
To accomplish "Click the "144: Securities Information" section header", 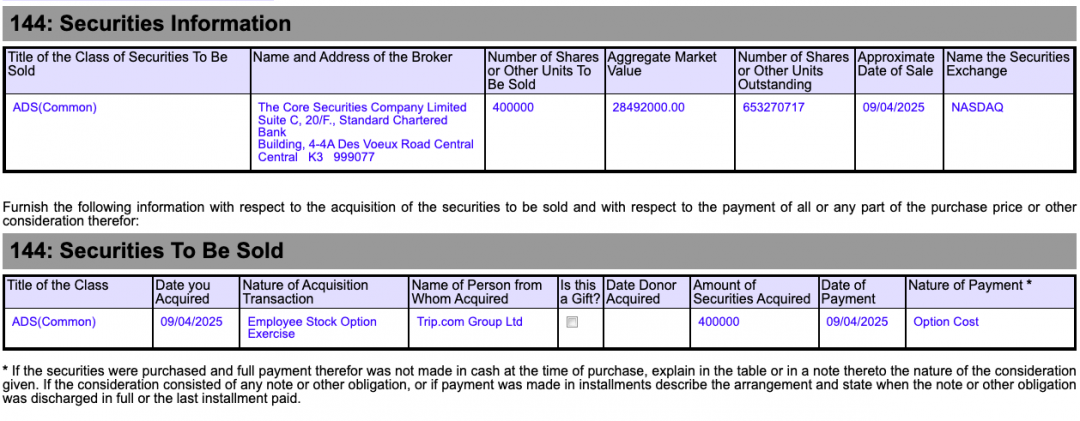I will coord(150,23).
